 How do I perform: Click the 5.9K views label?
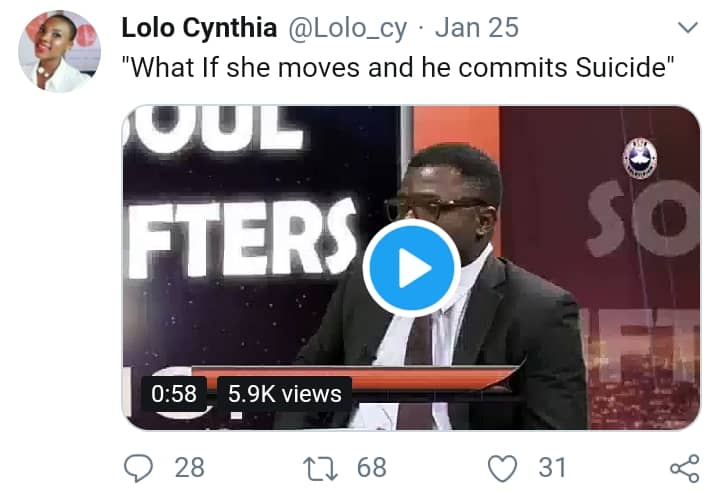click(284, 393)
